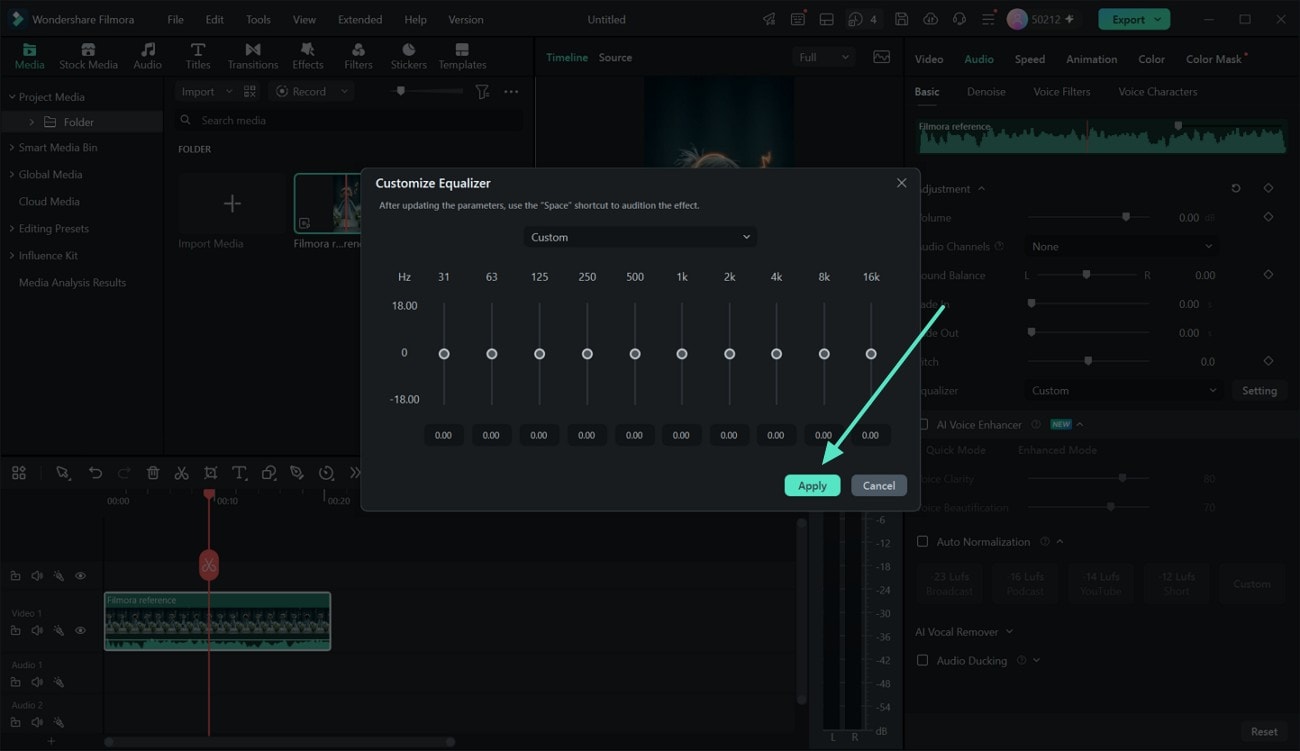Click the filter icon in media panel
Viewport: 1300px width, 751px height.
click(x=482, y=91)
